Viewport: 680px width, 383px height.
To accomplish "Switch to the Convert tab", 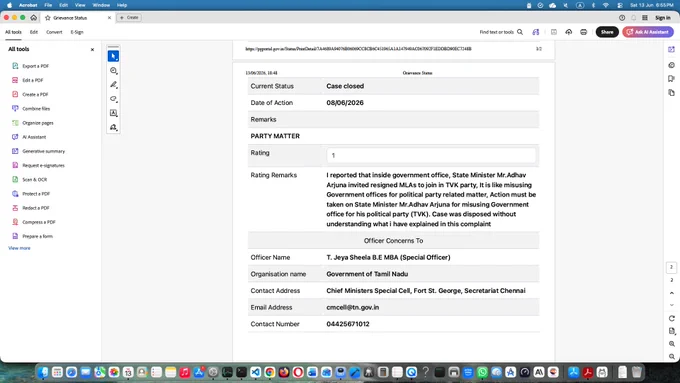I will click(x=54, y=32).
